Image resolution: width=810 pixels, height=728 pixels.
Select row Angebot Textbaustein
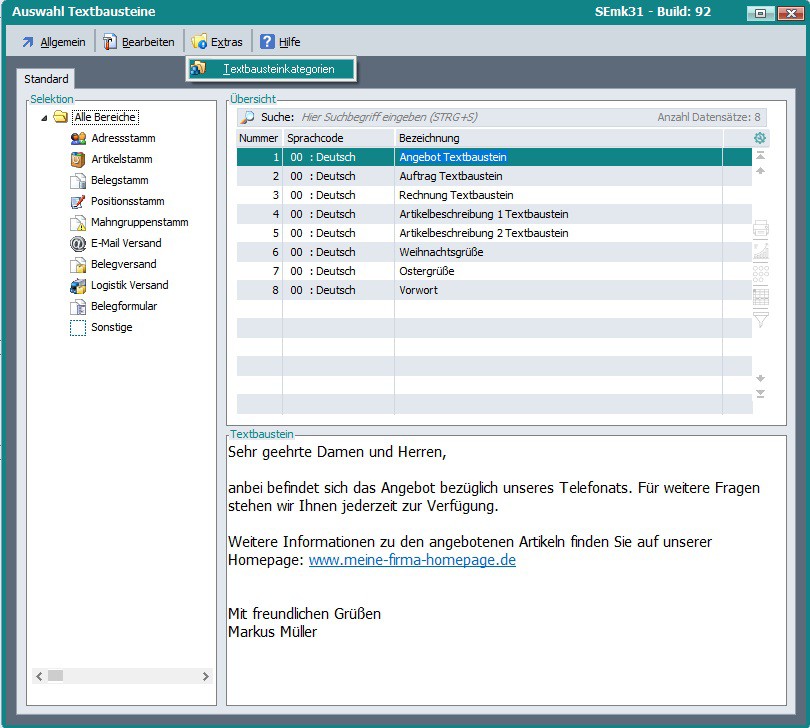click(494, 157)
